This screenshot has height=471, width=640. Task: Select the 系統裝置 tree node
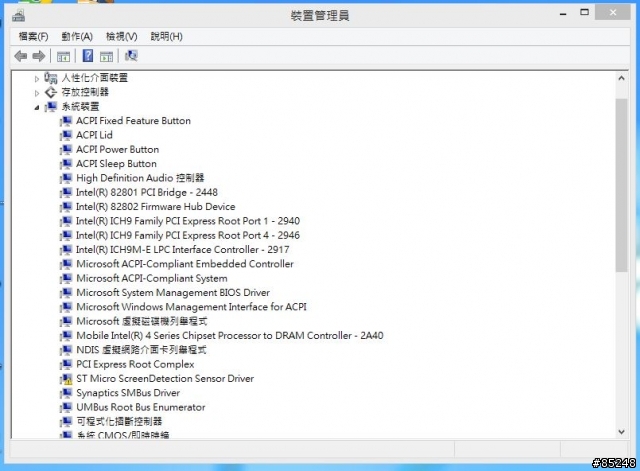point(80,107)
